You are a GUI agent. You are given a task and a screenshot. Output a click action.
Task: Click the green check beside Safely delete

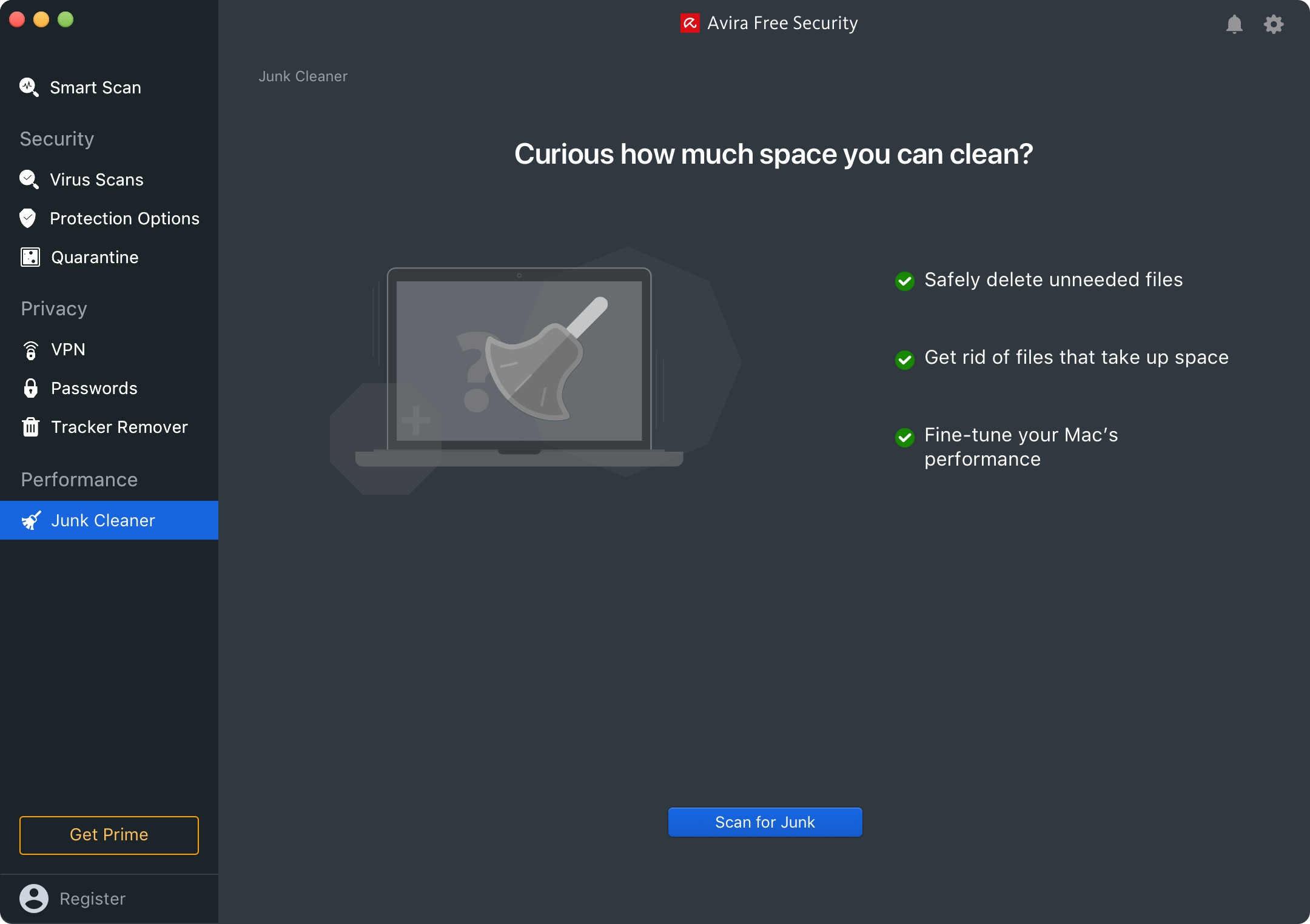[x=905, y=281]
